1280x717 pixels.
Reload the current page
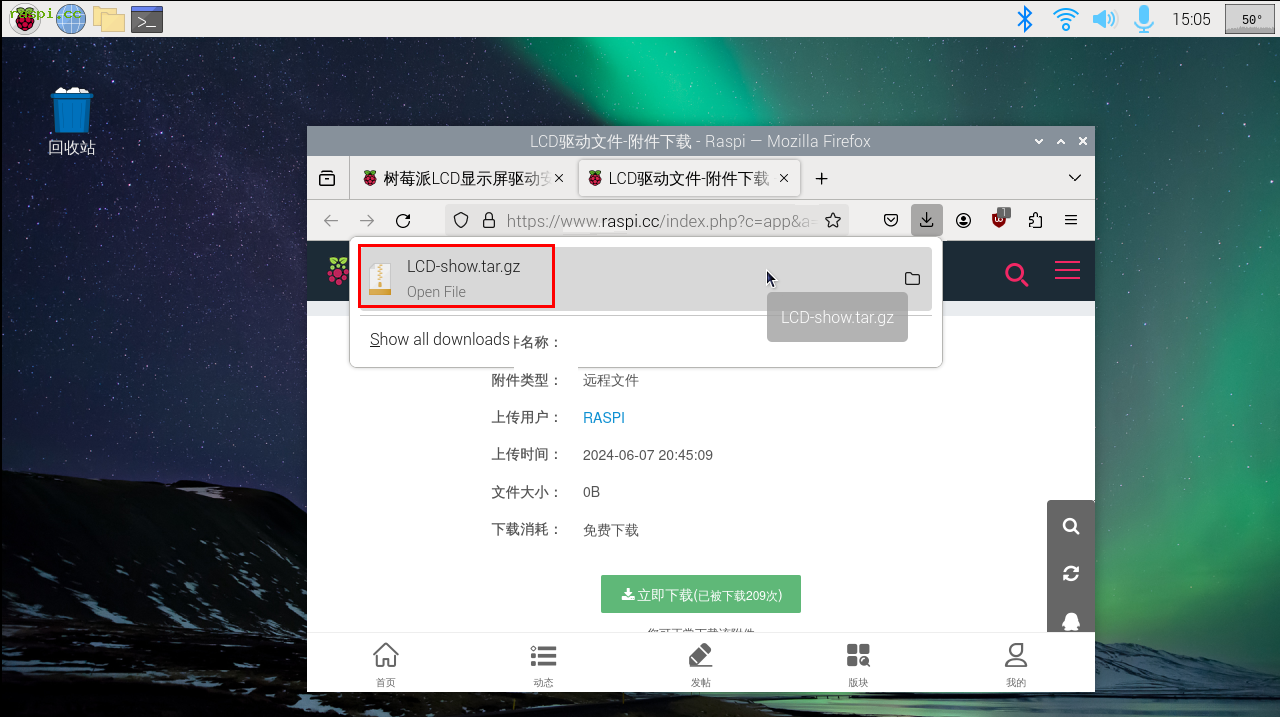[x=403, y=220]
